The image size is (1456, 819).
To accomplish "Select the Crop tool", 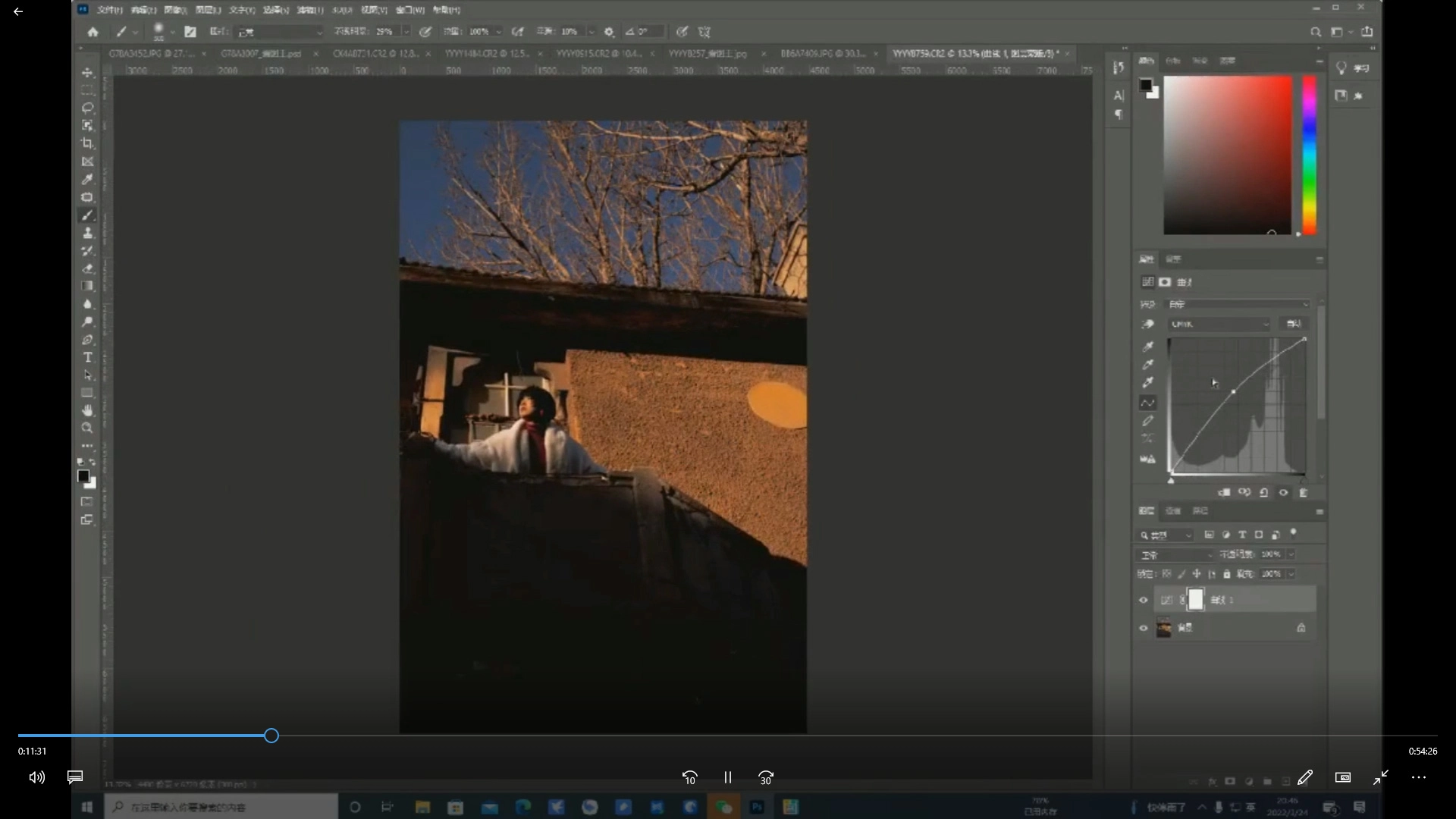I will (87, 143).
